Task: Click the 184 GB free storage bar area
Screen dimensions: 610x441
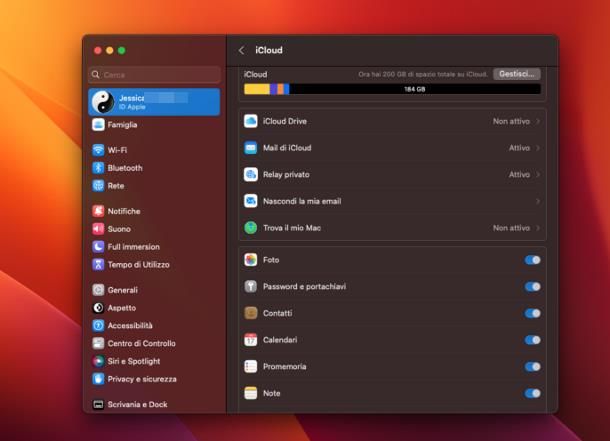Action: coord(415,89)
